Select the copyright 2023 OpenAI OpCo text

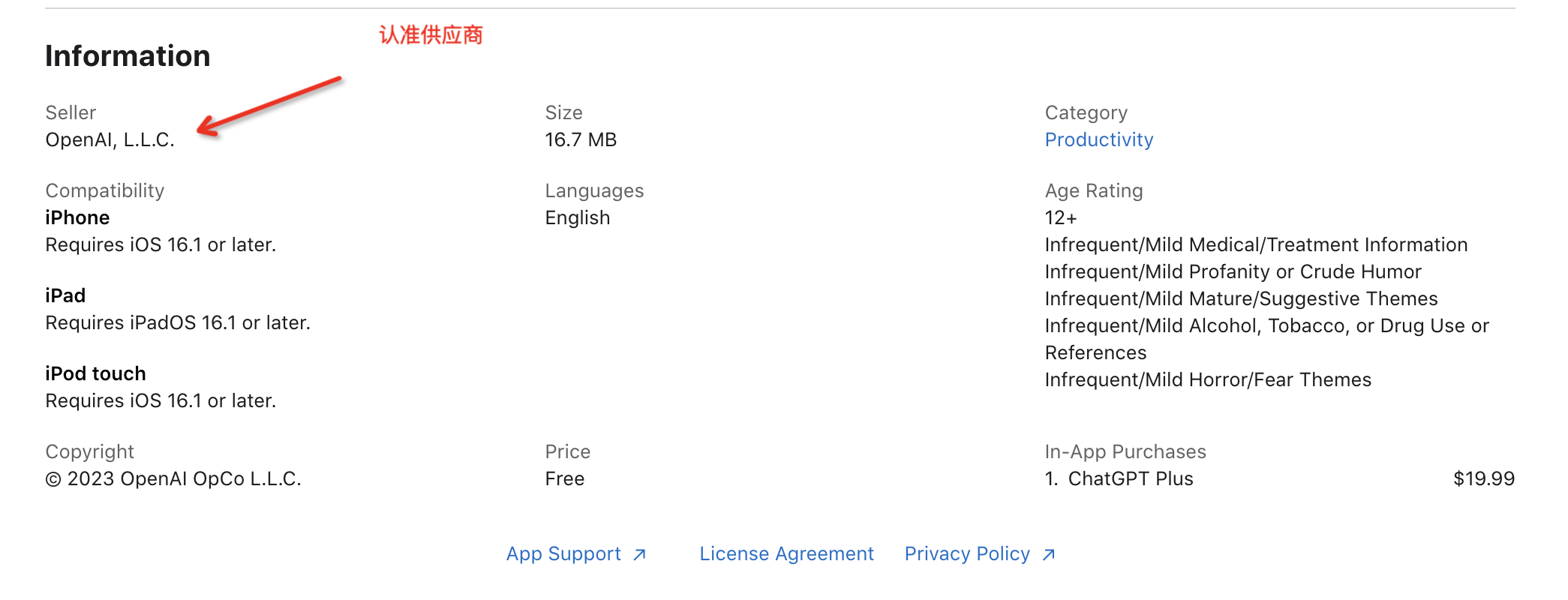click(173, 478)
